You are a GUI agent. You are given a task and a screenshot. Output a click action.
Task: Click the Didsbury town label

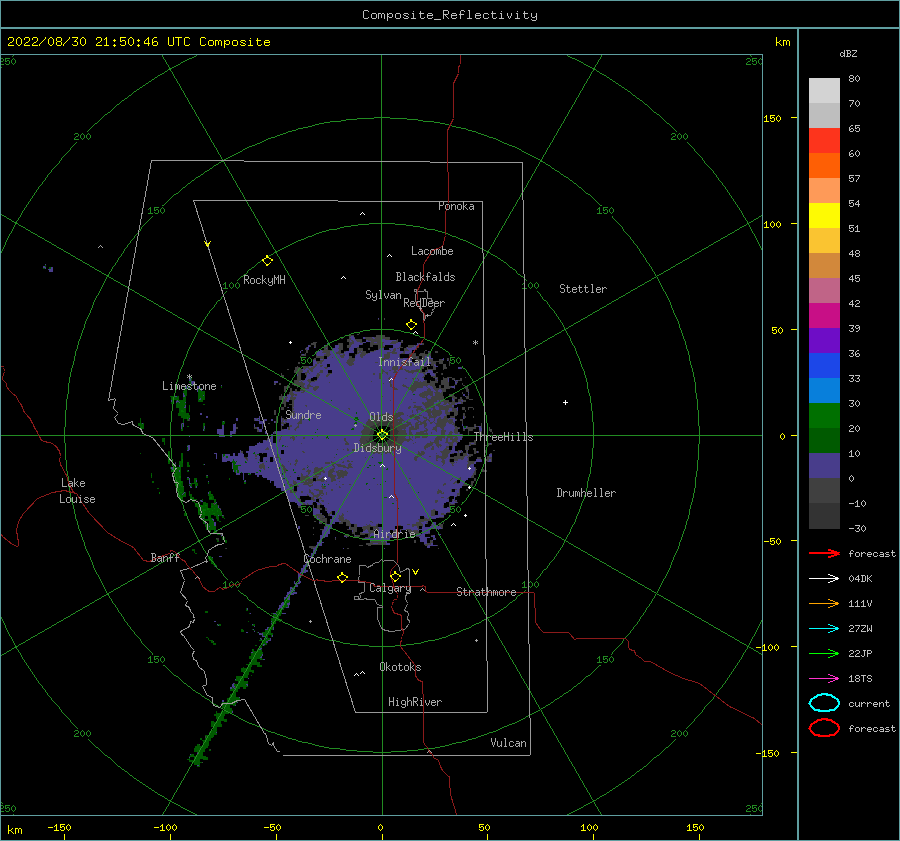pyautogui.click(x=377, y=448)
